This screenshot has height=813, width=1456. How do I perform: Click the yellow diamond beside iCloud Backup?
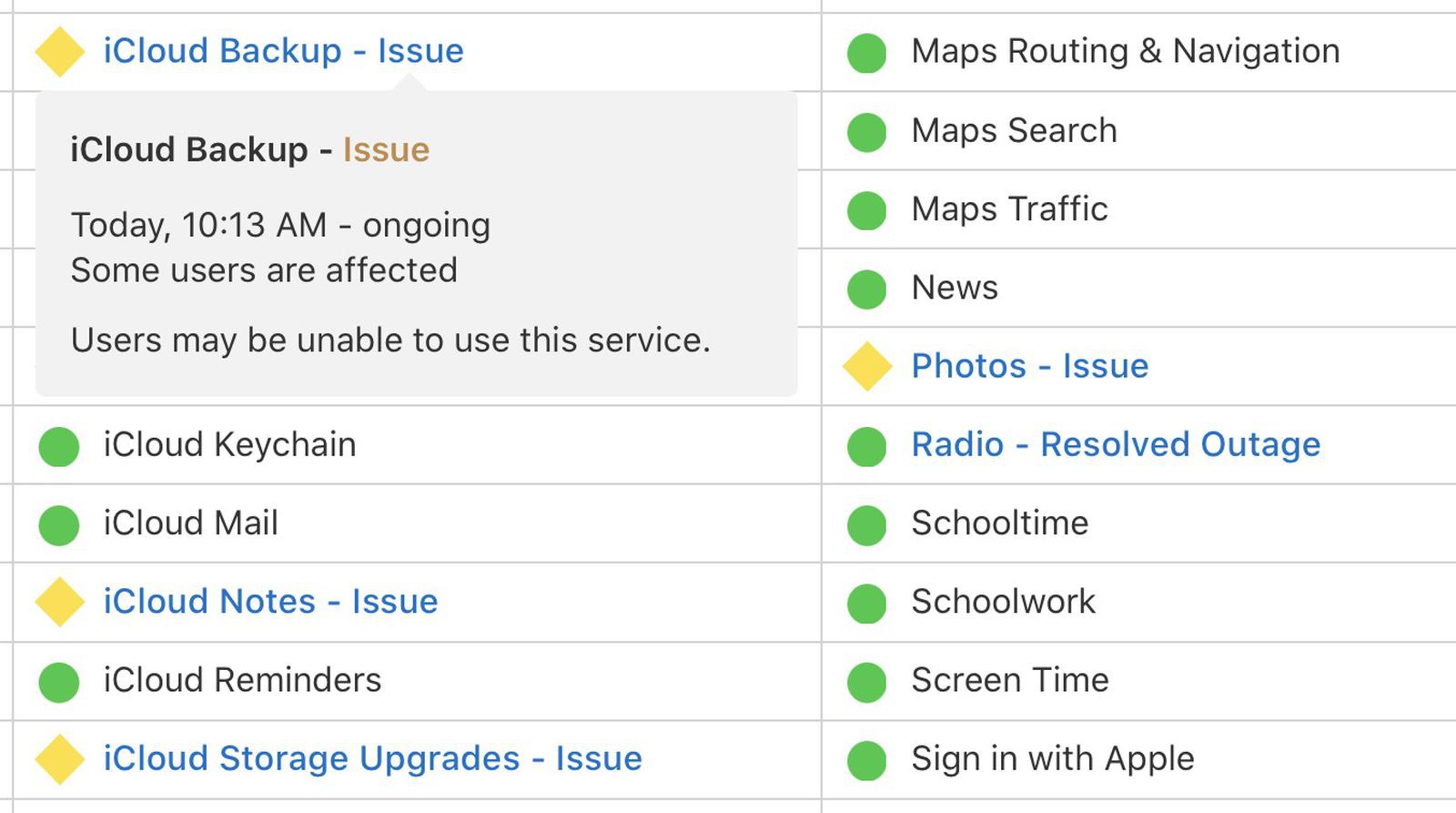click(x=60, y=52)
